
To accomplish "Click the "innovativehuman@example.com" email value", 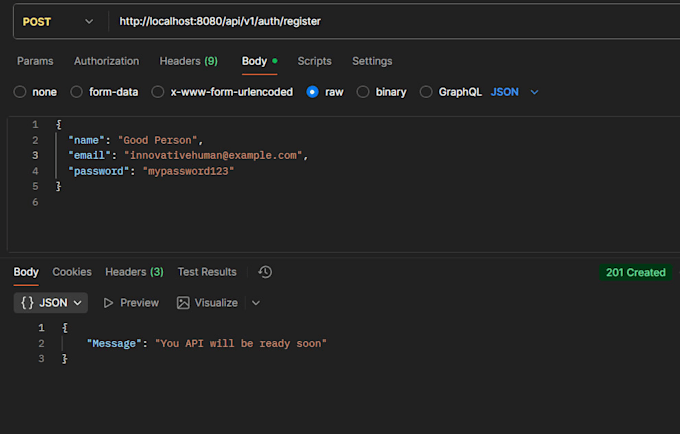I will point(213,155).
